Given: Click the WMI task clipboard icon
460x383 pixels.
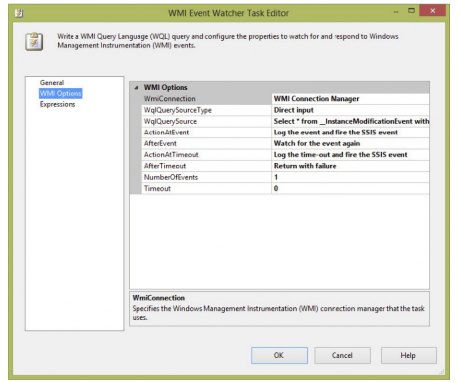Looking at the screenshot, I should pyautogui.click(x=34, y=41).
